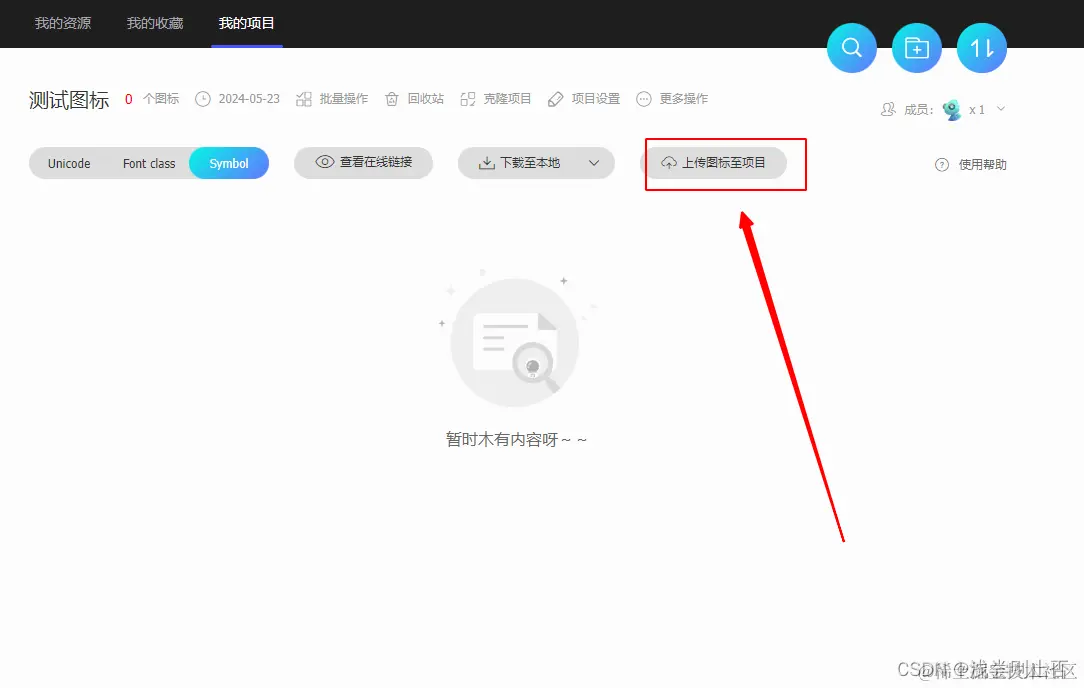1084x688 pixels.
Task: Click 上传图标至项目 upload button
Action: [724, 165]
